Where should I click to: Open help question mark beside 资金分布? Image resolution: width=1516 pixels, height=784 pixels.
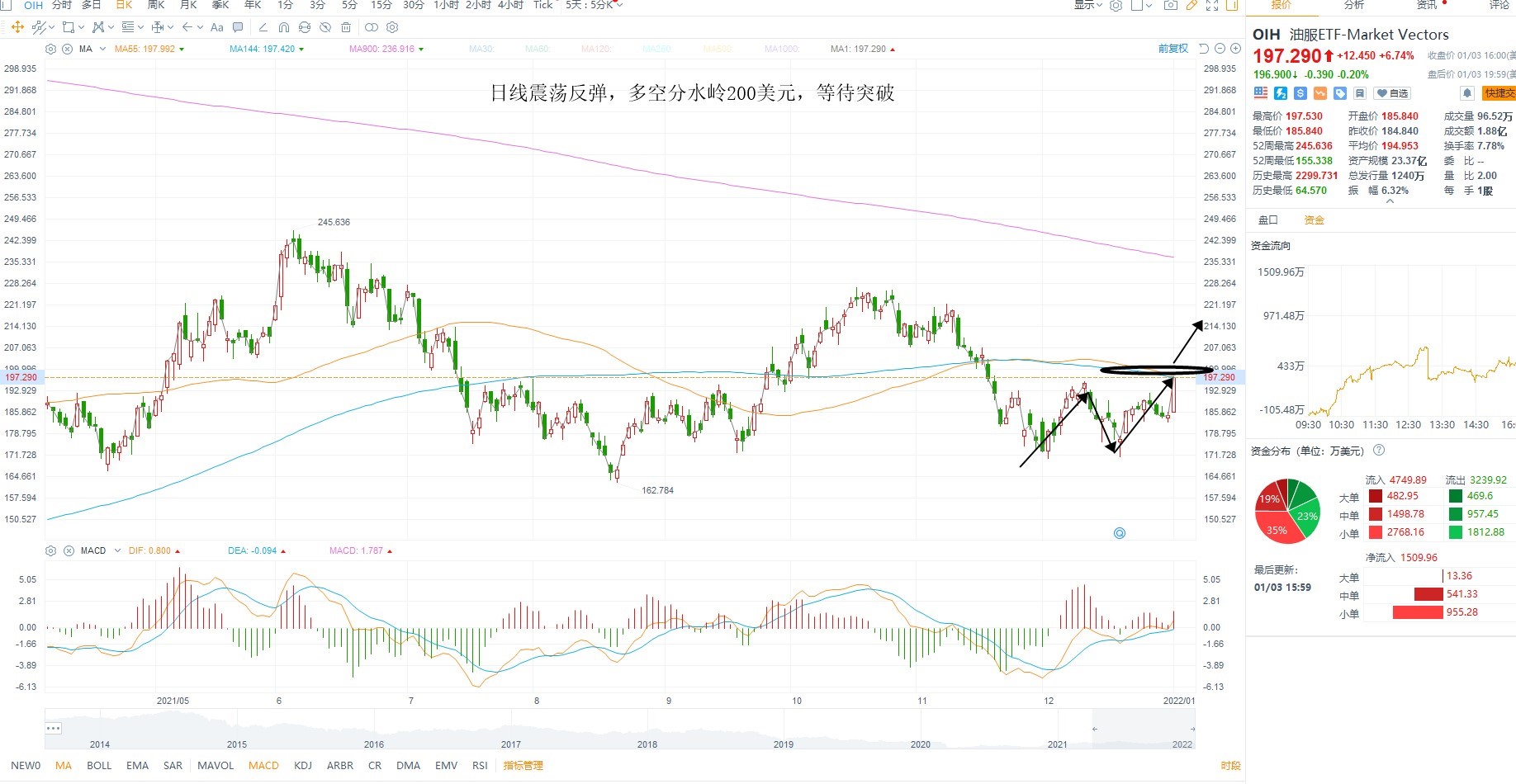pos(1378,451)
